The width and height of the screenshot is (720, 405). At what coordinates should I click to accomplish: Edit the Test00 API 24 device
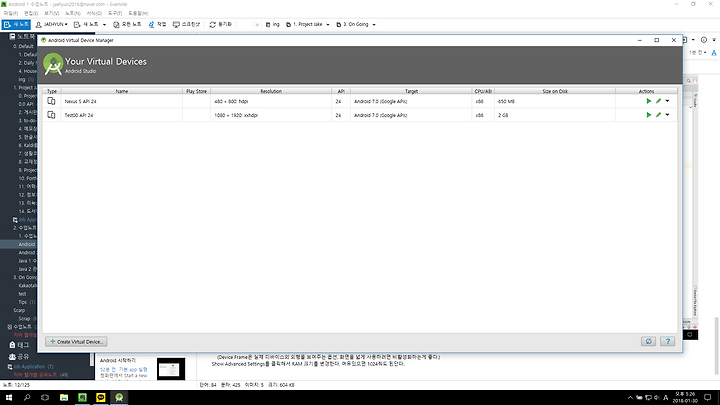[658, 115]
